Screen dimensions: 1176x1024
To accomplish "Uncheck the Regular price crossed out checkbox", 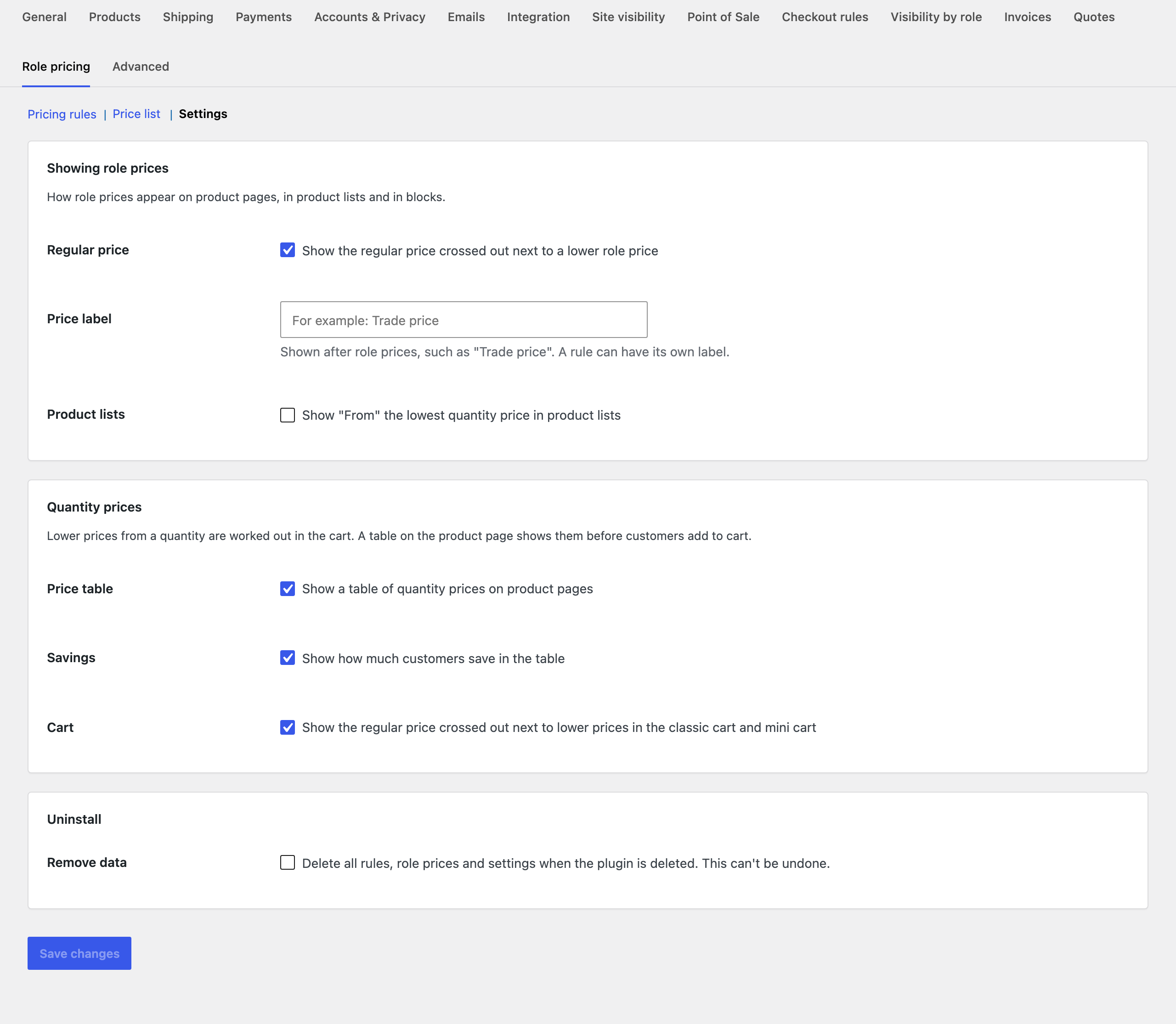I will 288,250.
